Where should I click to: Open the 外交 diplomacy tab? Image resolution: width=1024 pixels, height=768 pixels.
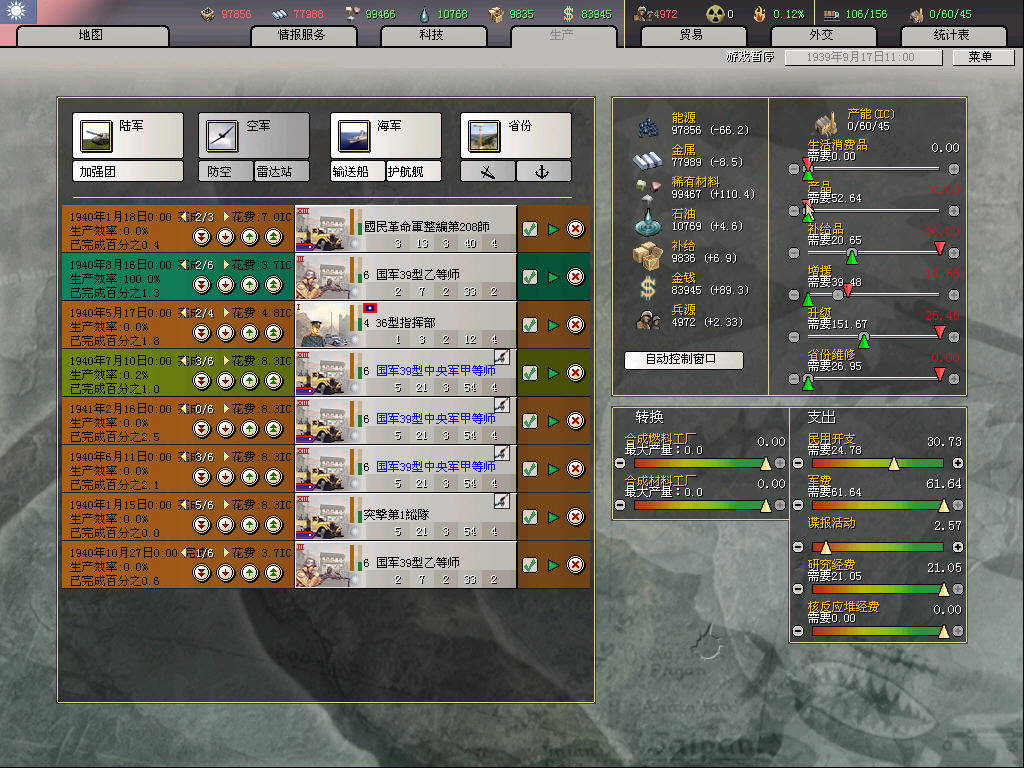(x=821, y=35)
